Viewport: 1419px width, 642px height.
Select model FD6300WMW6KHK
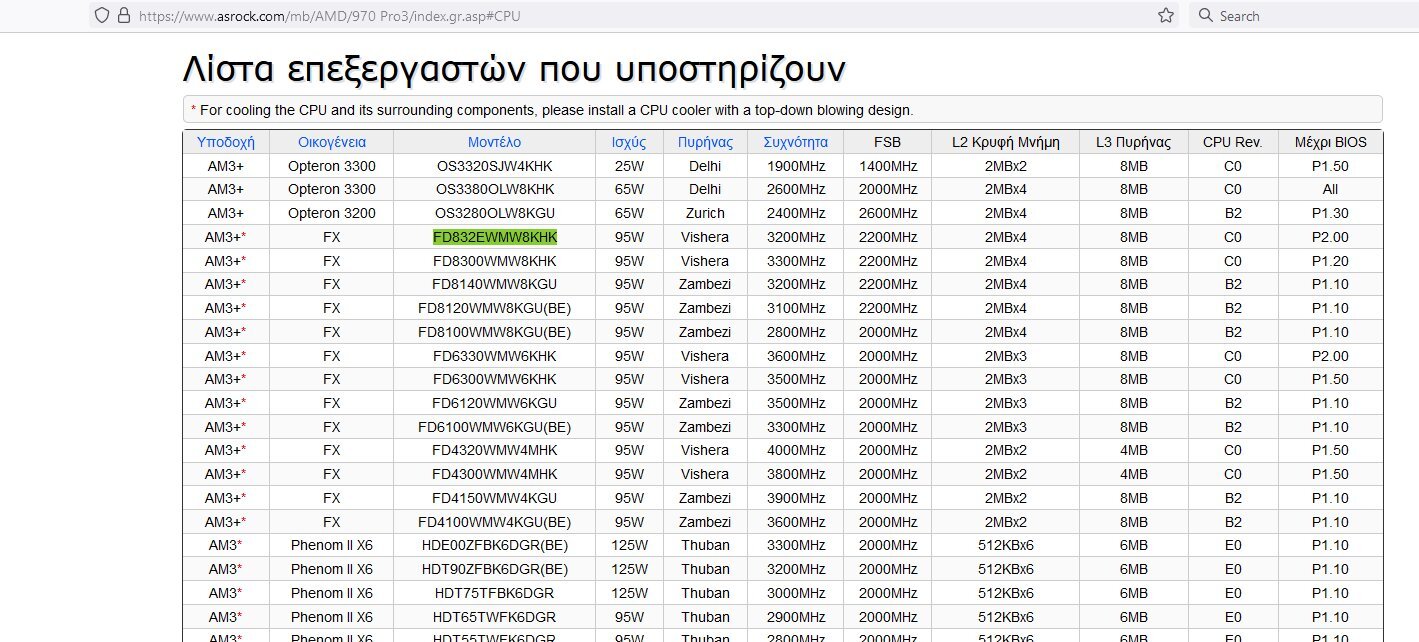click(x=495, y=379)
